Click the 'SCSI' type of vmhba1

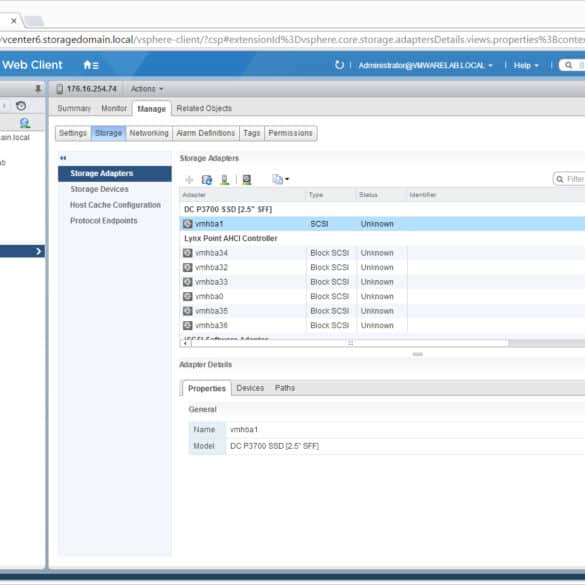[x=319, y=224]
